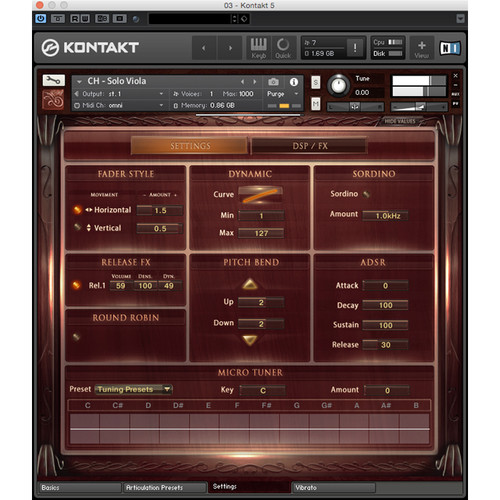The image size is (500, 500).
Task: Open the Vibrato bottom tab
Action: (334, 487)
